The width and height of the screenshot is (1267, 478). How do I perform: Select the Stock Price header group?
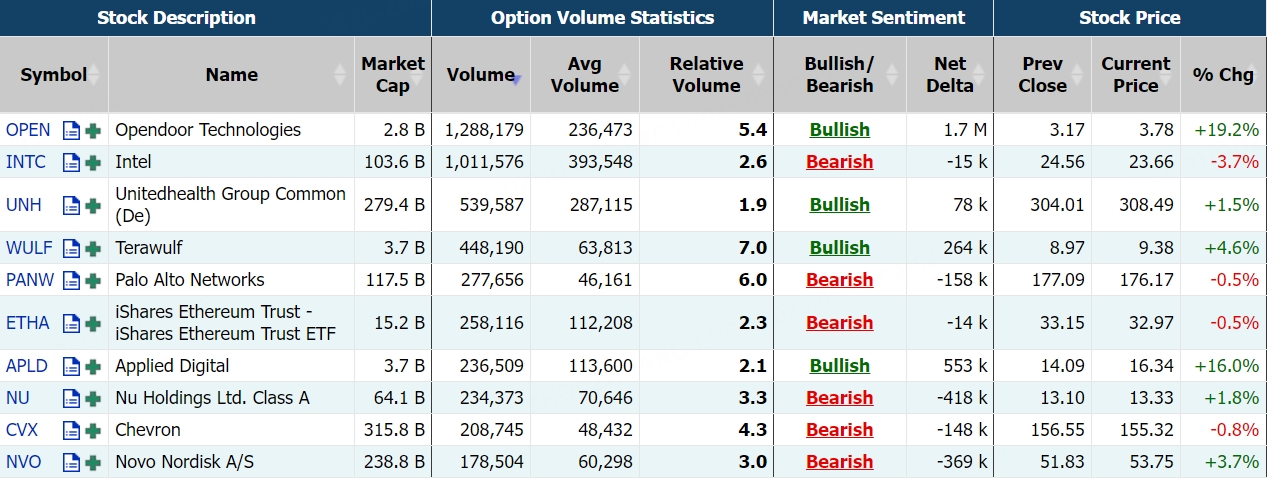point(1130,18)
